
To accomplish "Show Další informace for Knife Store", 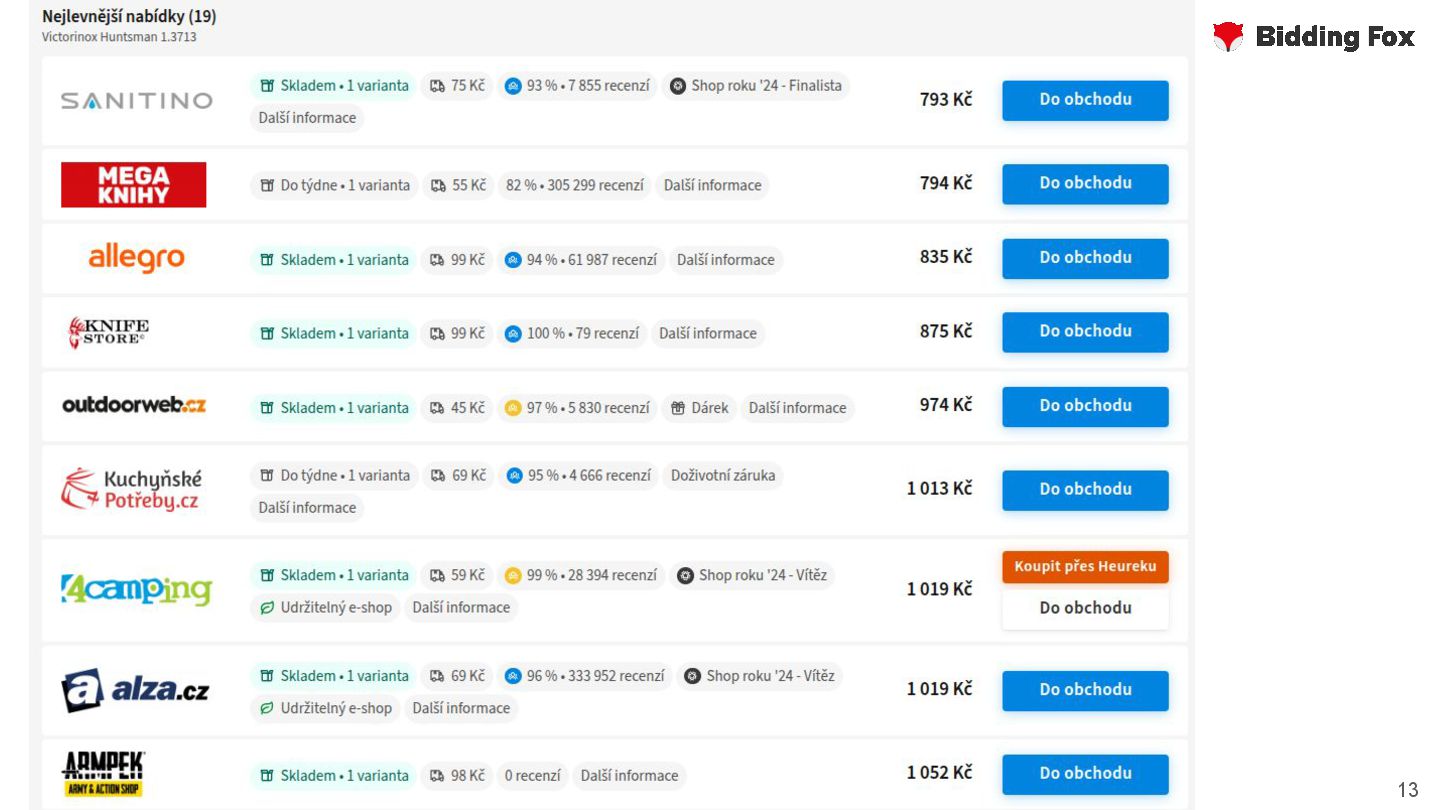I will [x=708, y=333].
